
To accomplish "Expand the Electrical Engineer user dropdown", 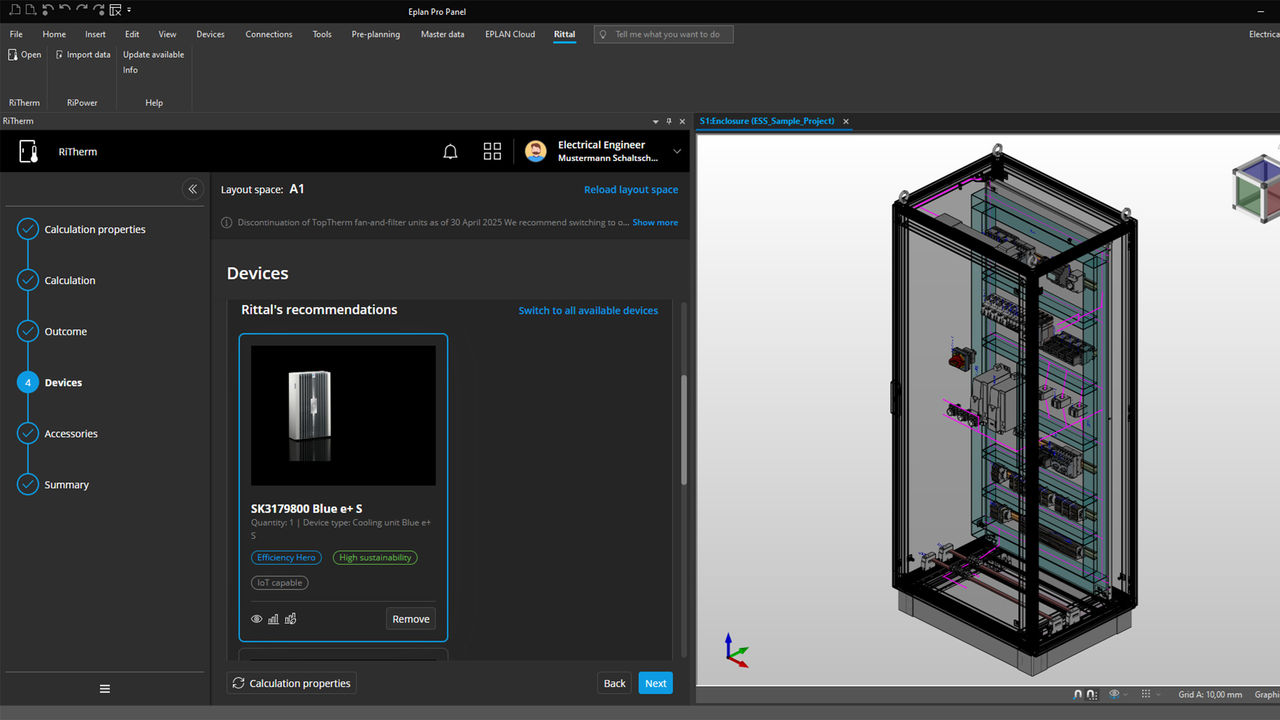I will tap(677, 152).
